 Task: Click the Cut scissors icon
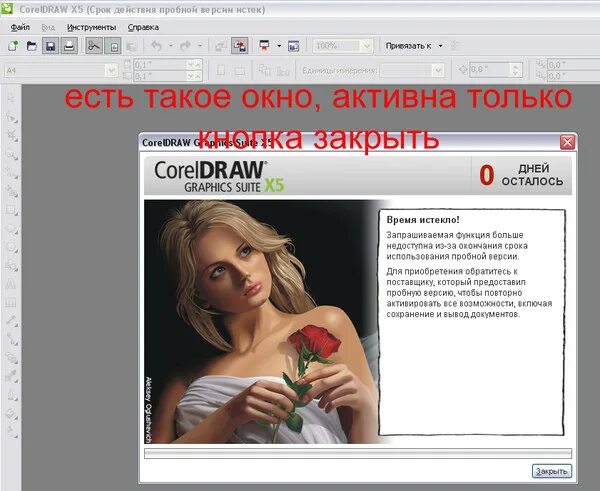click(94, 46)
